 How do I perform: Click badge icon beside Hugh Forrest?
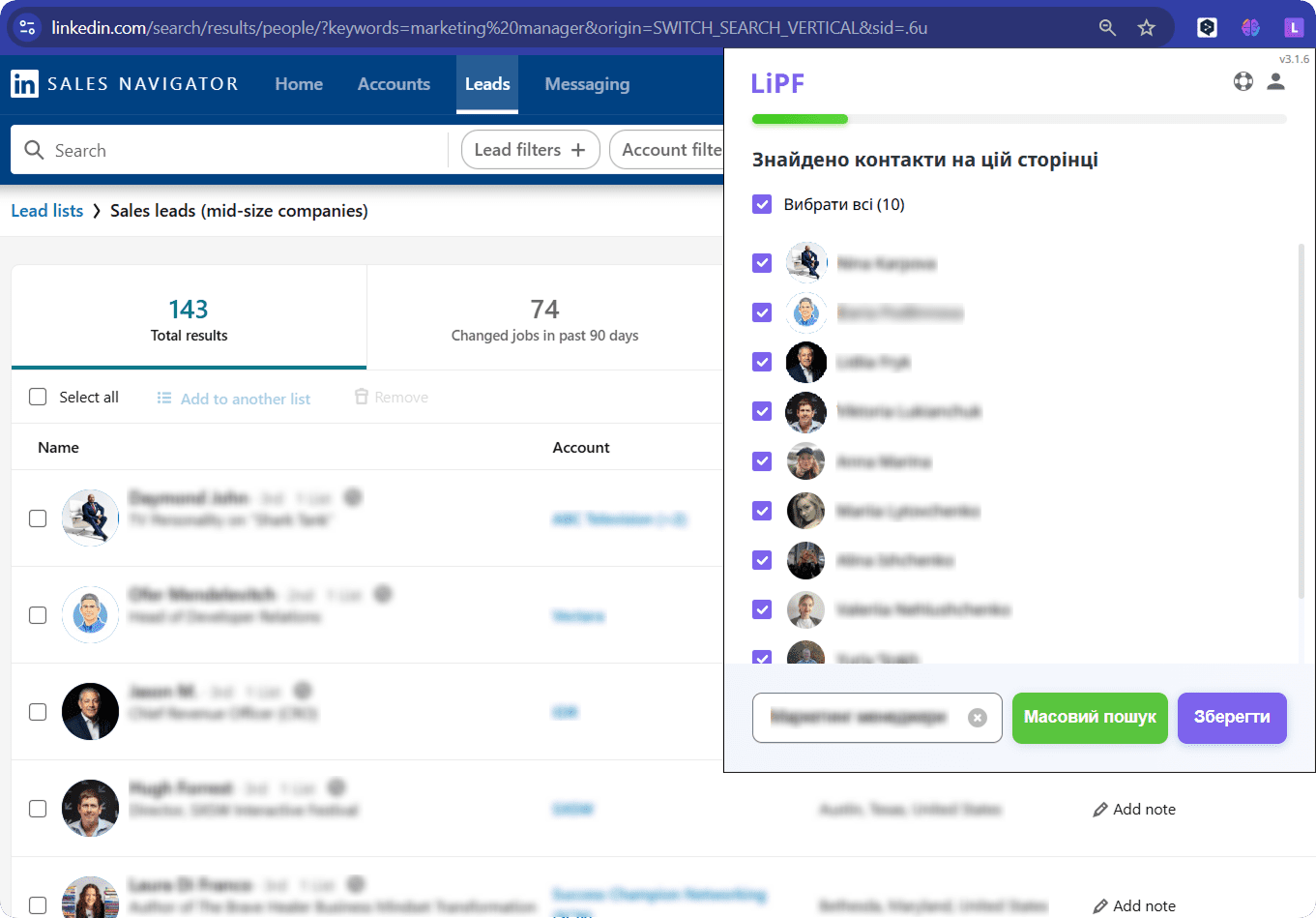pyautogui.click(x=336, y=787)
